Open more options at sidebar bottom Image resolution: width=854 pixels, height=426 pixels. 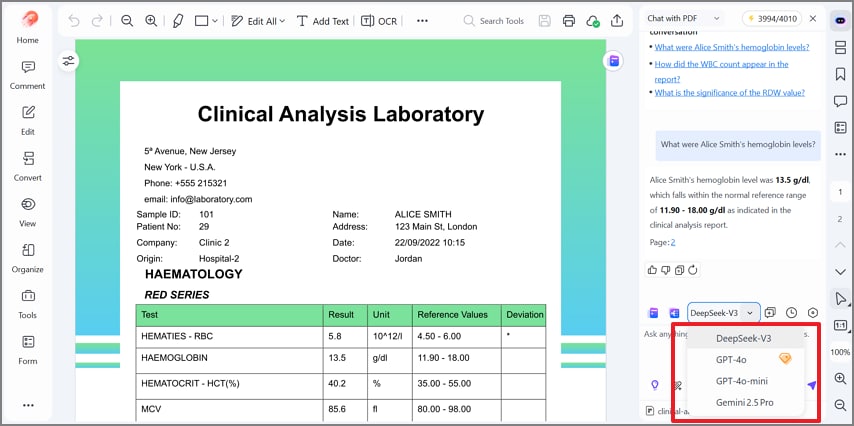pos(28,405)
